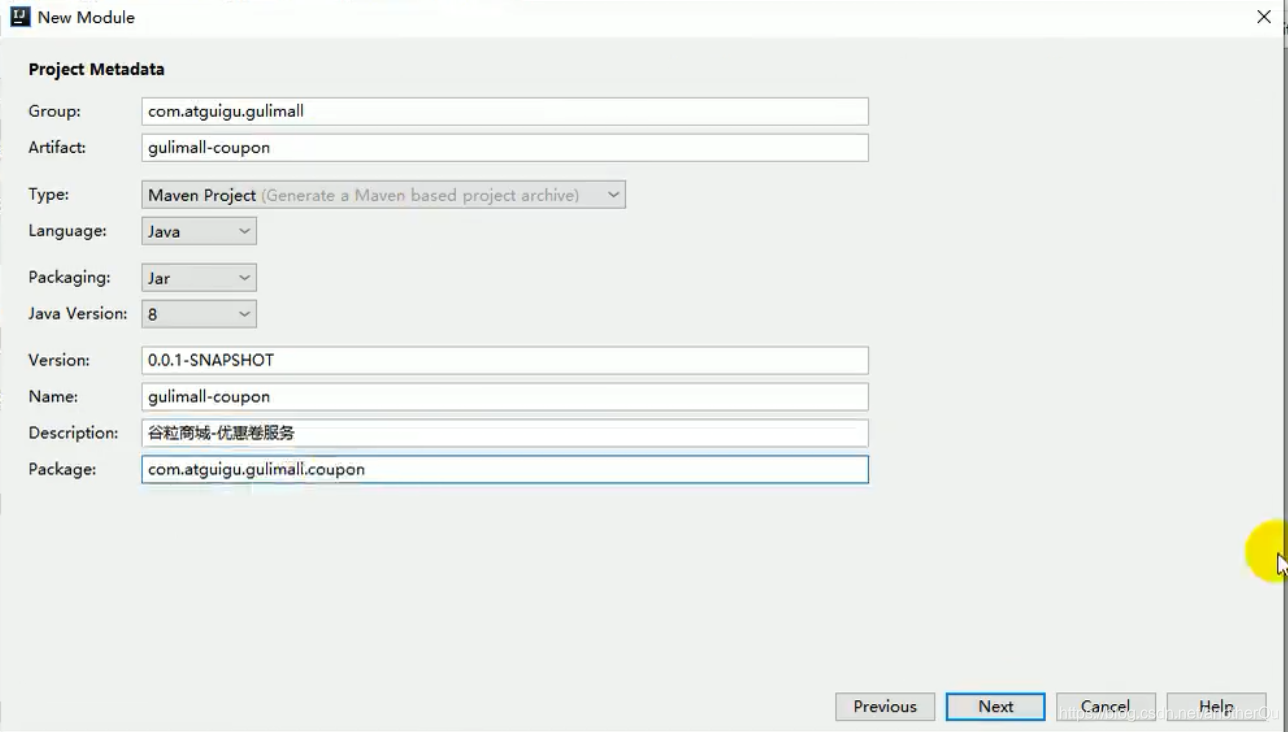Go back with the Previous button
Image resolution: width=1288 pixels, height=732 pixels.
pos(885,706)
